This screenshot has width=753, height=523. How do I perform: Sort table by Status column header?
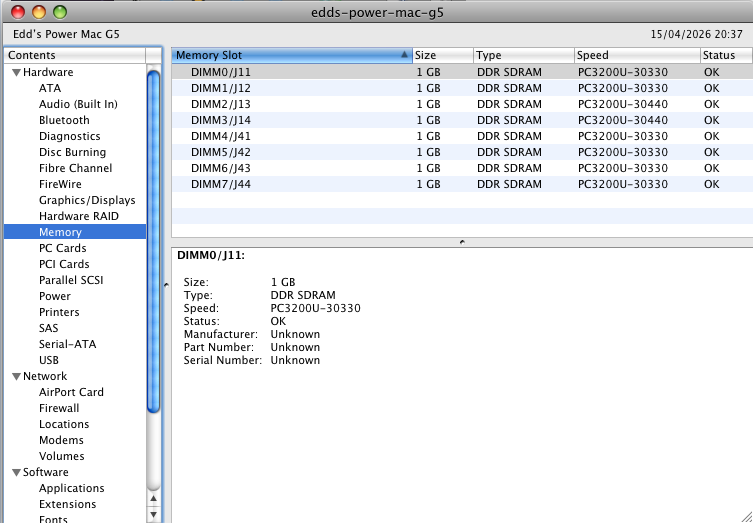tap(726, 55)
